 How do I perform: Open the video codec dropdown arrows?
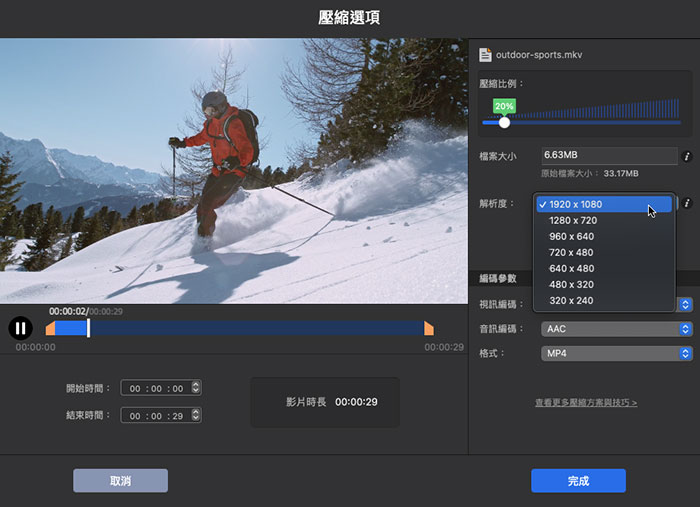tap(685, 305)
